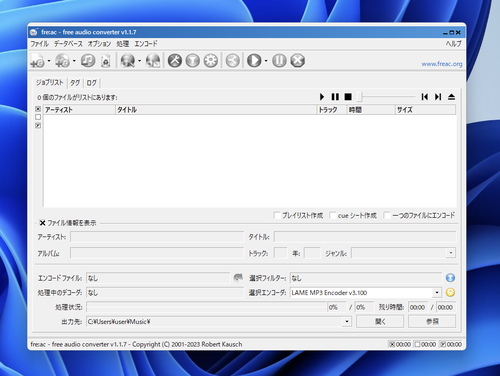Start encoding with the toolbar play icon
This screenshot has height=376, width=500.
click(254, 61)
